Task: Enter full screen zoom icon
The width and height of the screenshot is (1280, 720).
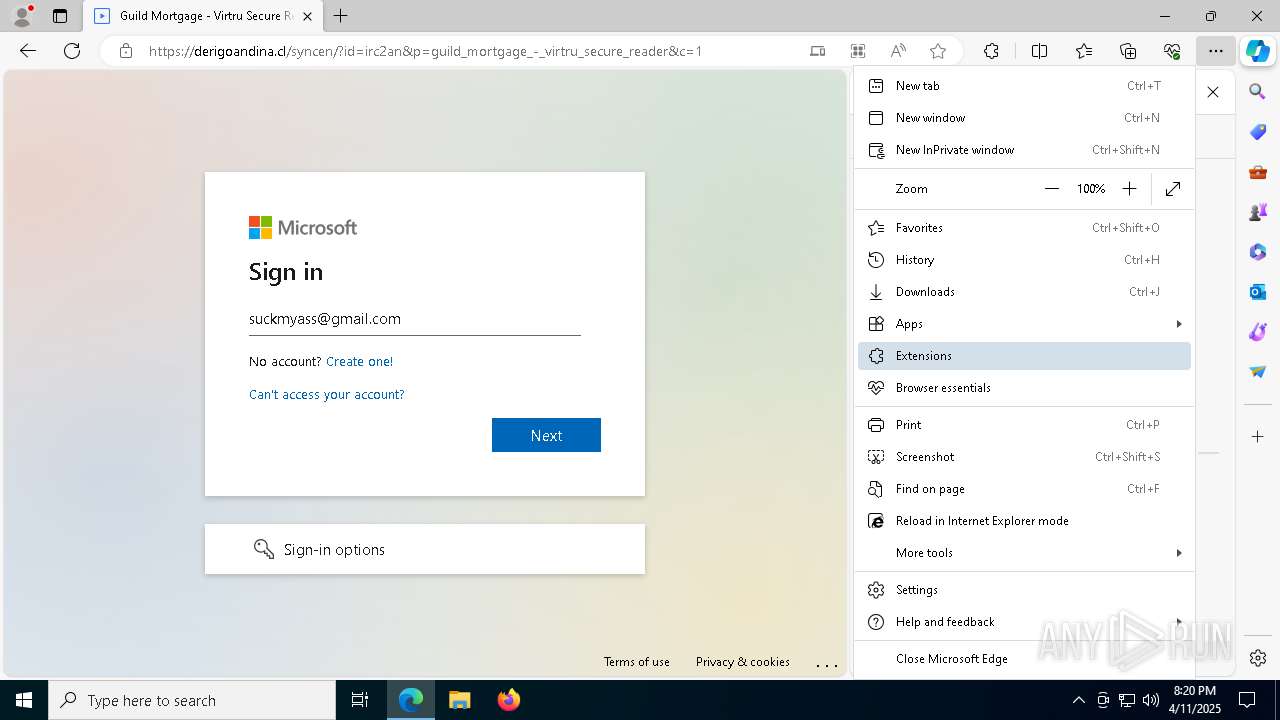Action: click(1173, 189)
